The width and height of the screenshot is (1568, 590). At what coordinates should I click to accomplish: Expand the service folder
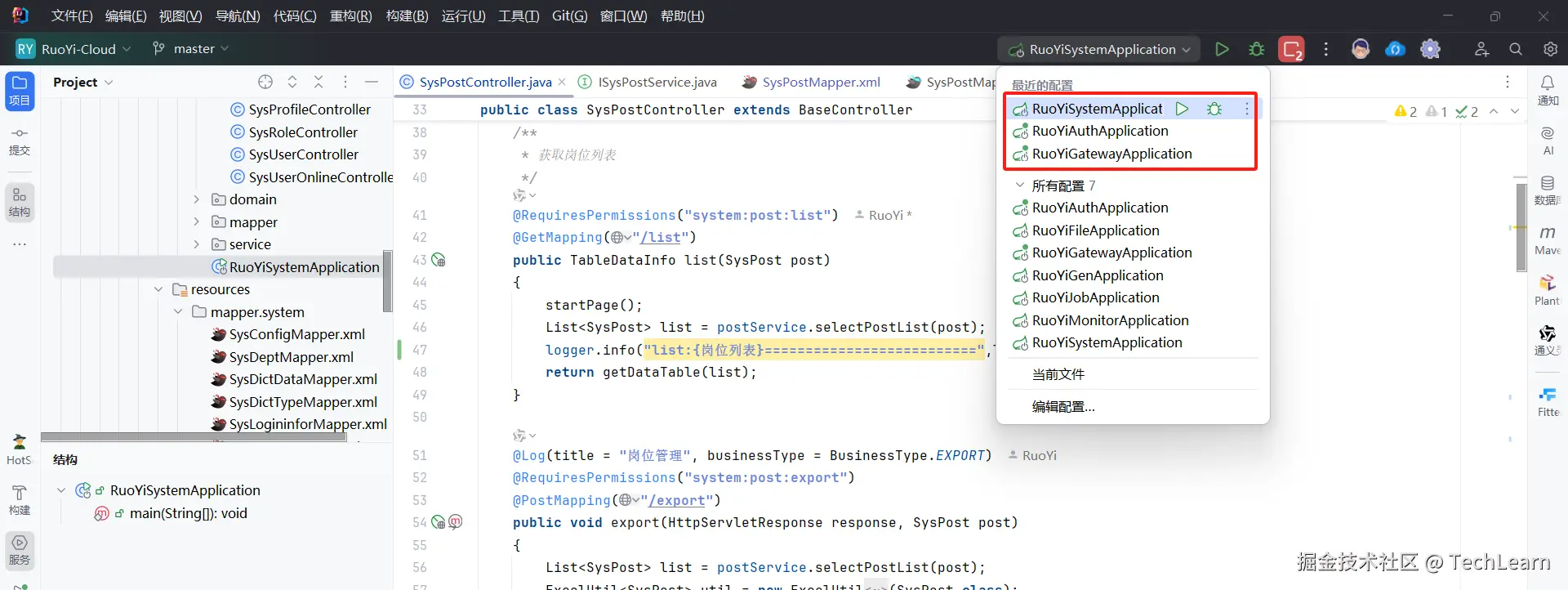196,244
